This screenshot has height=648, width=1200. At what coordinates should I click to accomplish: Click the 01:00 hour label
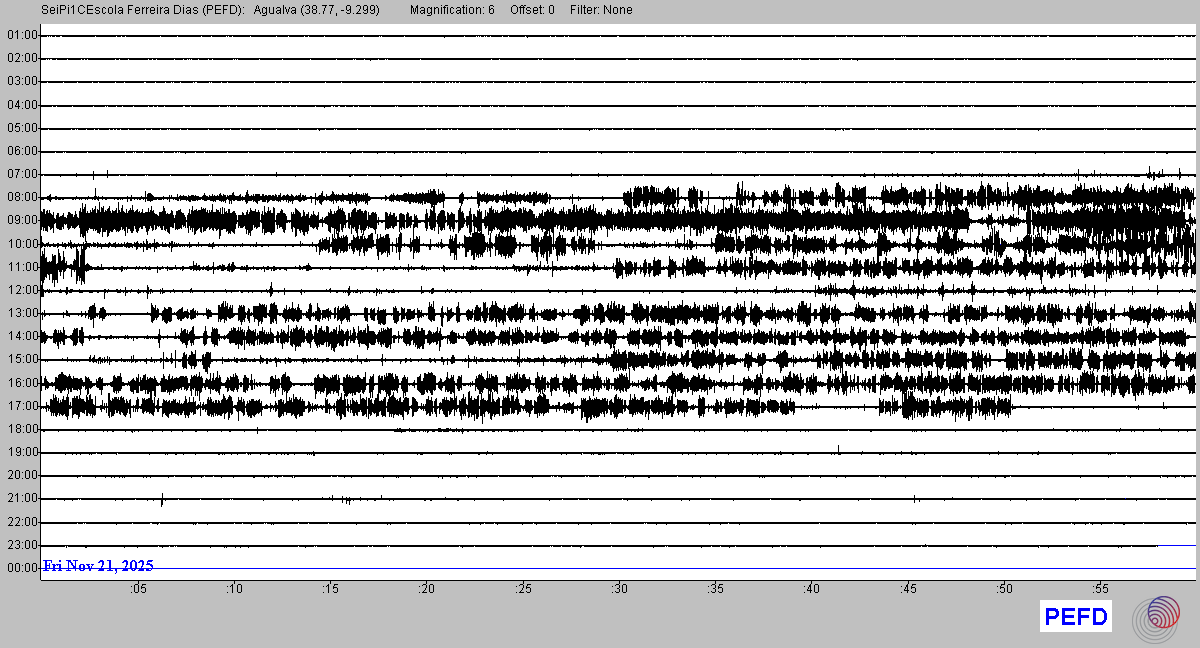(22, 36)
